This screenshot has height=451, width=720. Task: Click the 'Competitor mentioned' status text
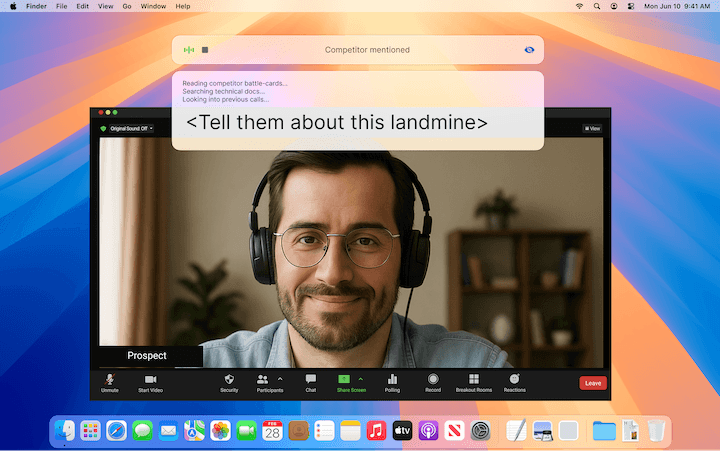(x=367, y=50)
